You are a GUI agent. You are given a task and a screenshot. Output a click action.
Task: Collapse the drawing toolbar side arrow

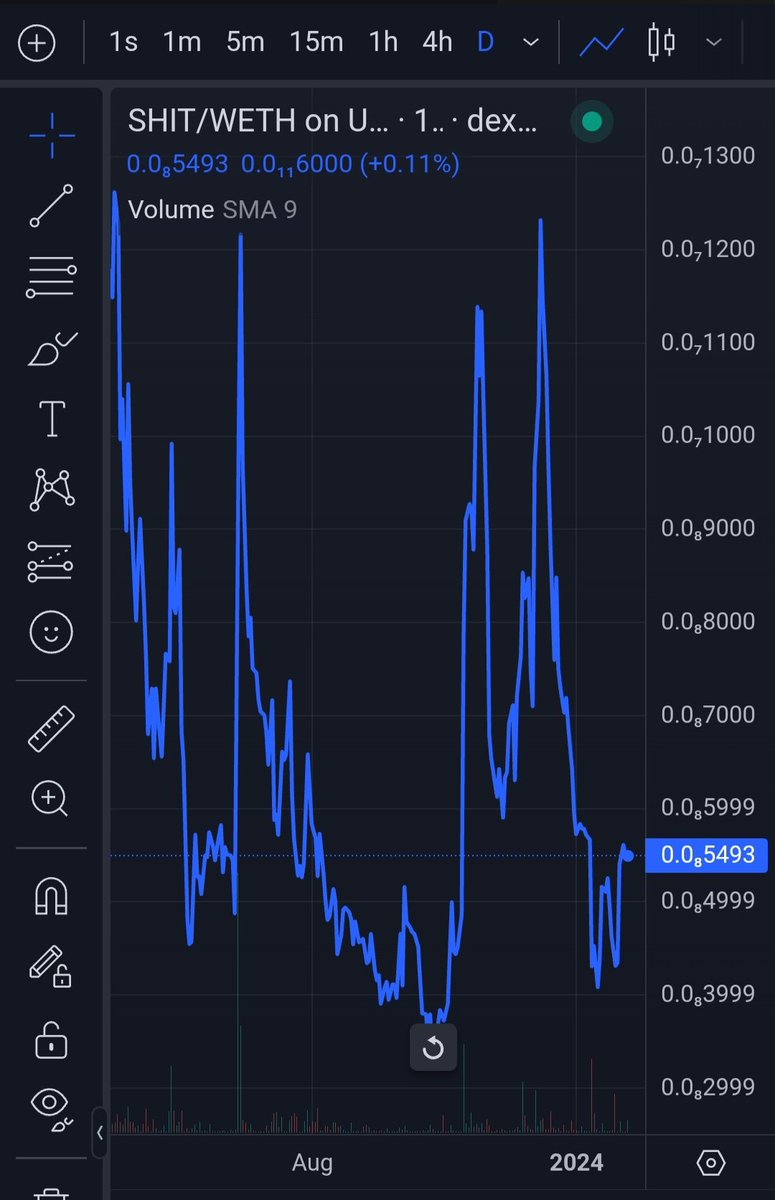click(100, 1132)
